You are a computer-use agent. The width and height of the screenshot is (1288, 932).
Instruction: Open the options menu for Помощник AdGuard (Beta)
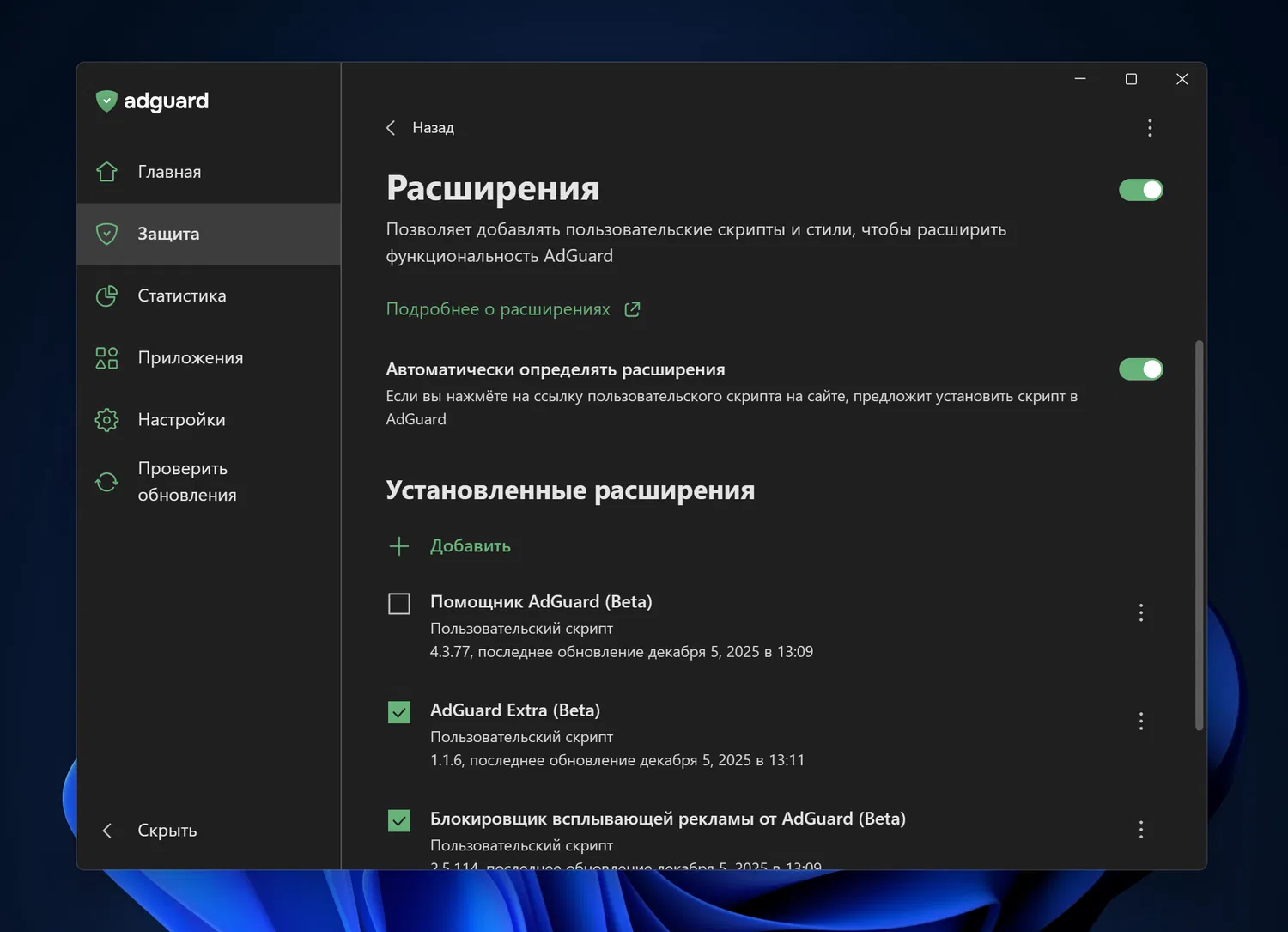coord(1141,612)
